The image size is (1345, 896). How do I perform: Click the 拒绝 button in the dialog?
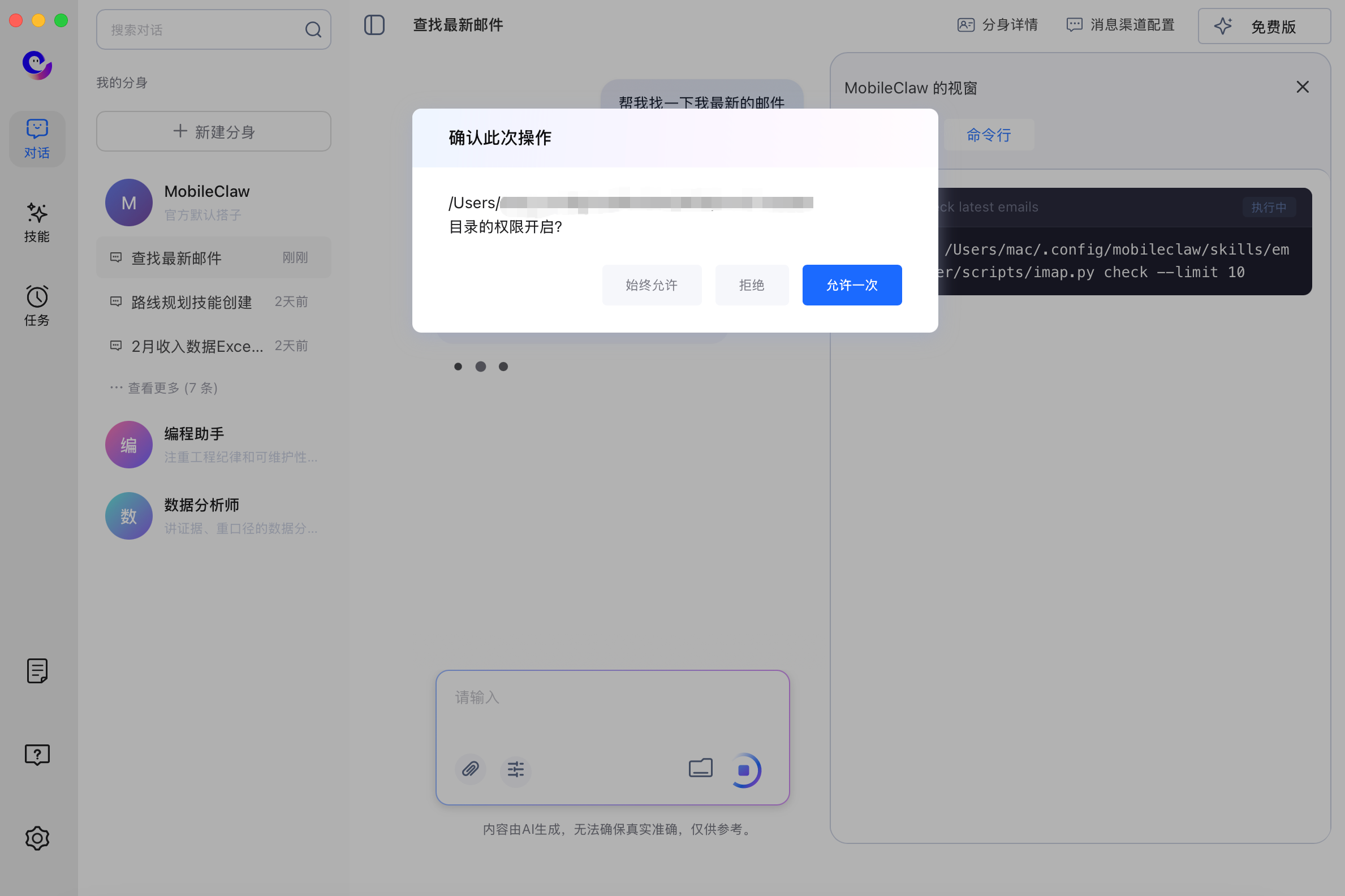click(751, 285)
